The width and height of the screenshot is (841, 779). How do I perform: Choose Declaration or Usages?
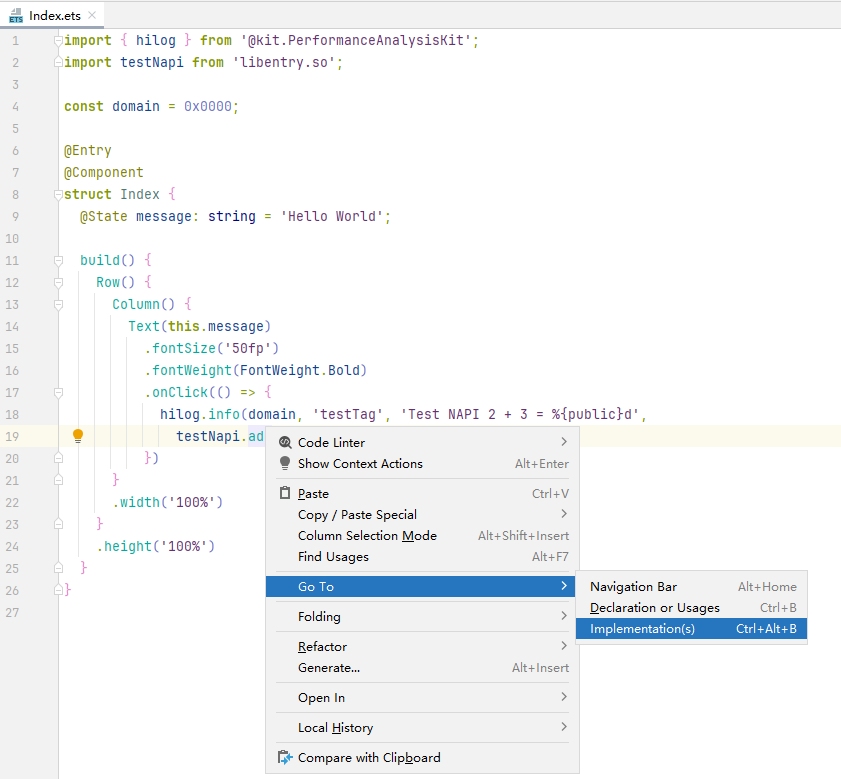pos(654,608)
